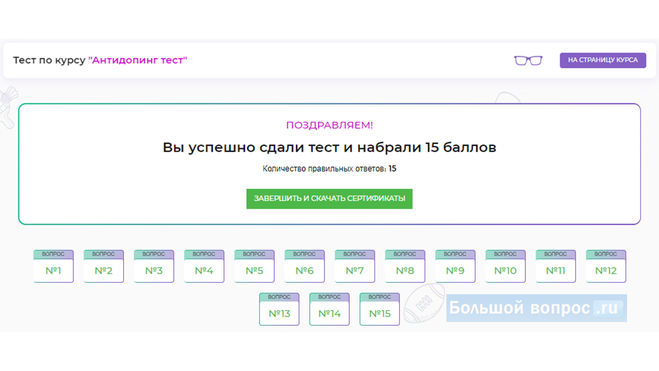Image resolution: width=659 pixels, height=371 pixels.
Task: Open question №3 card
Action: [154, 266]
